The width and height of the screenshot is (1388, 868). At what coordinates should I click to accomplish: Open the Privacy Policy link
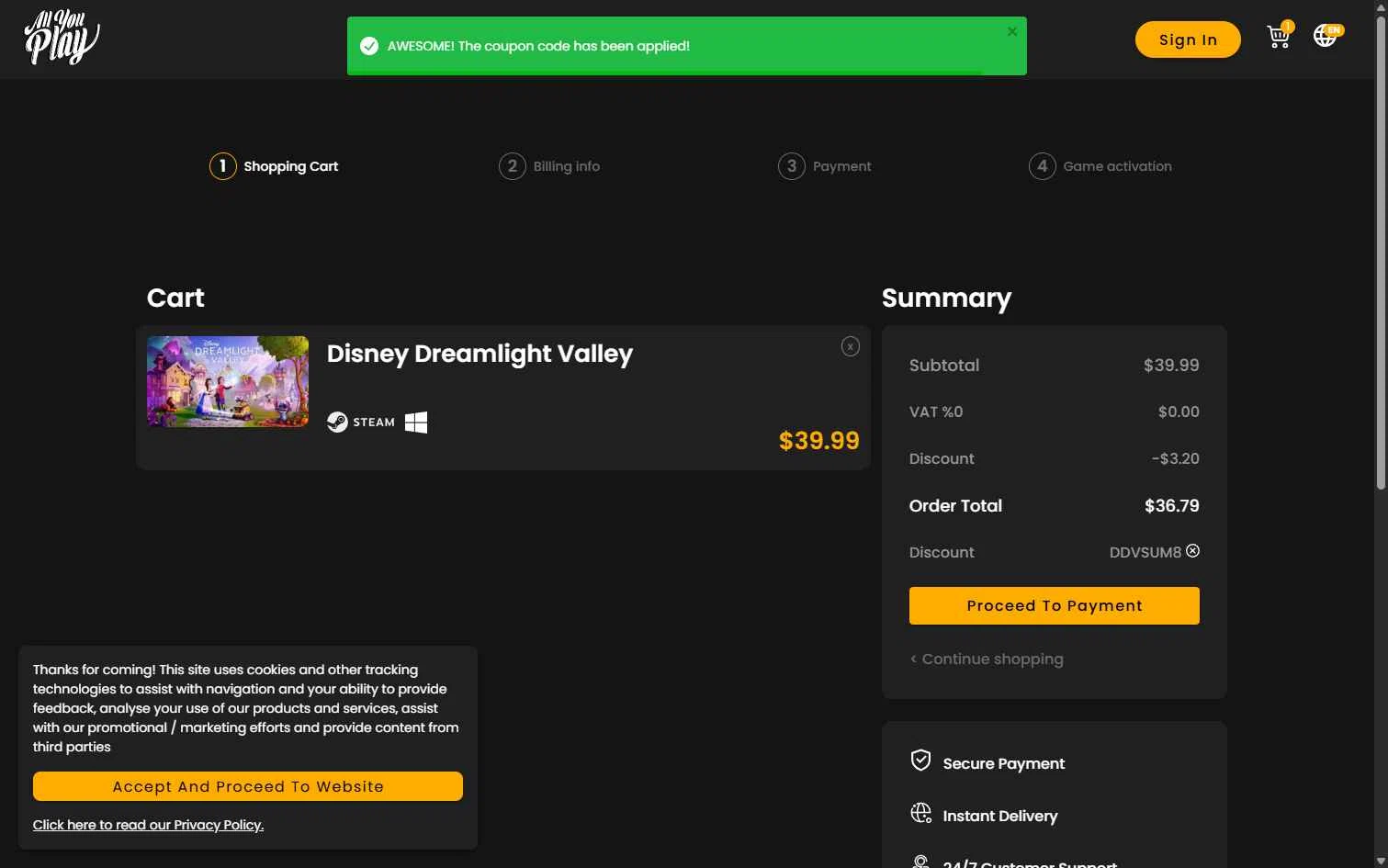[x=148, y=825]
